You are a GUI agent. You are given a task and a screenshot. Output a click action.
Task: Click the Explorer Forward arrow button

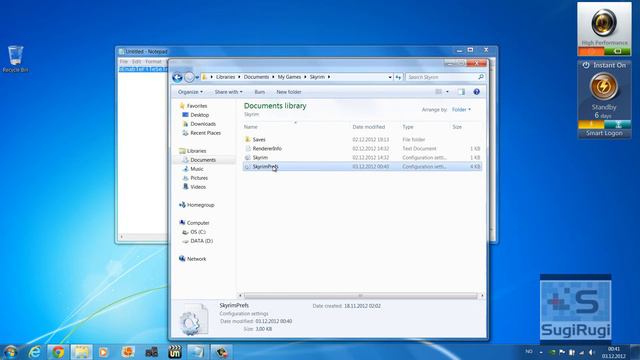click(189, 77)
